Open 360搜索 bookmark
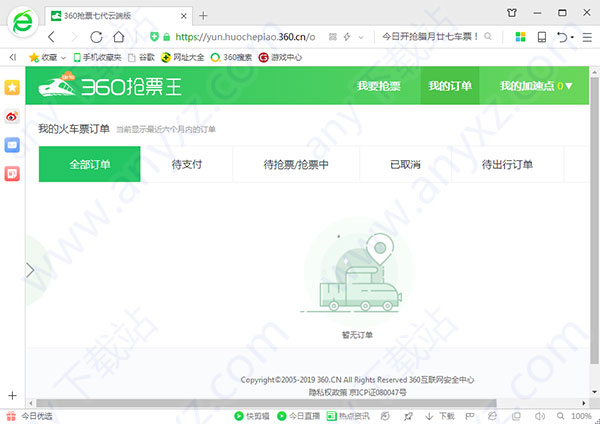This screenshot has width=600, height=424. 231,57
